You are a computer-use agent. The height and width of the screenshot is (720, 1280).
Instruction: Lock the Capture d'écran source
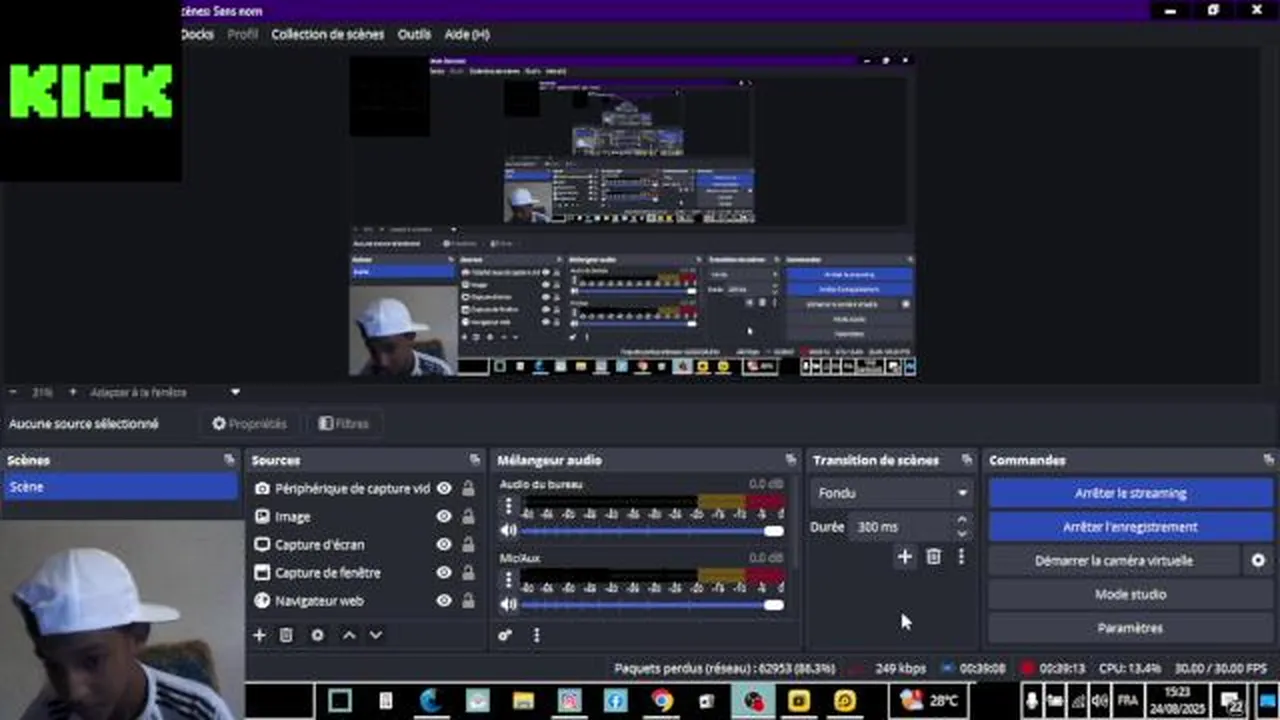[x=468, y=545]
